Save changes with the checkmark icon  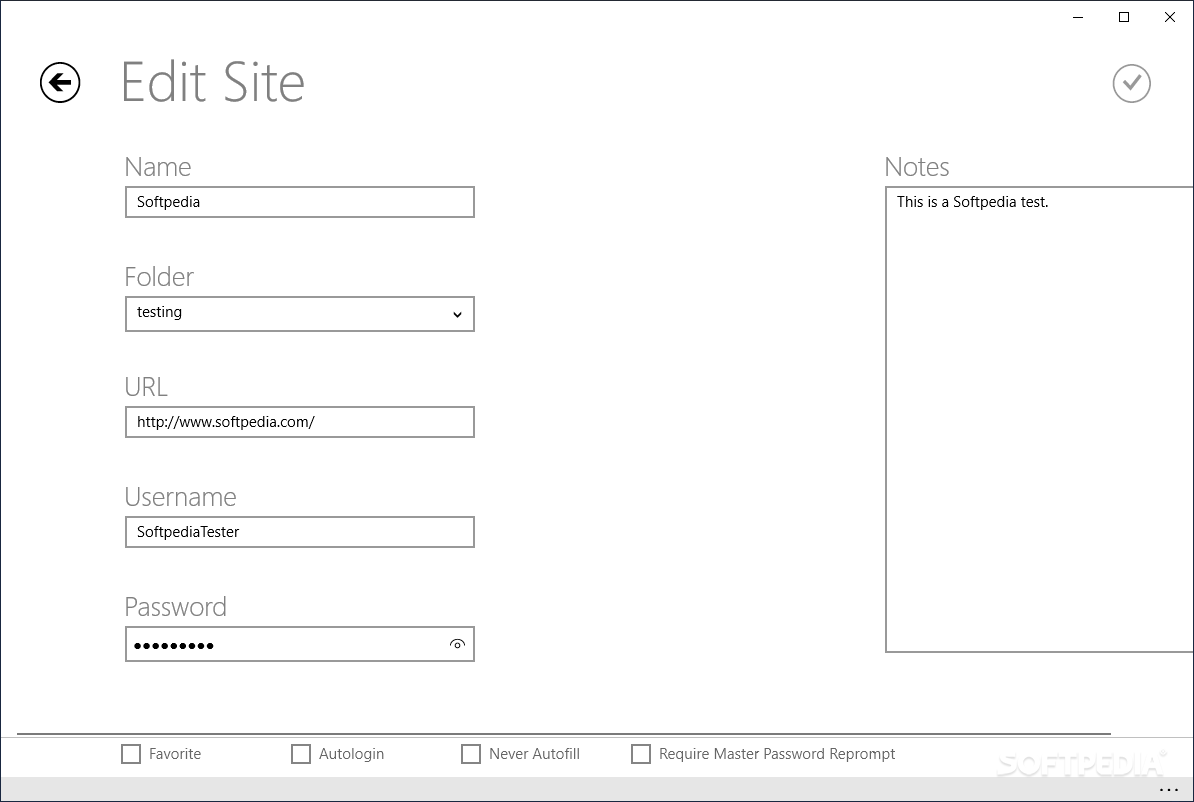coord(1132,83)
